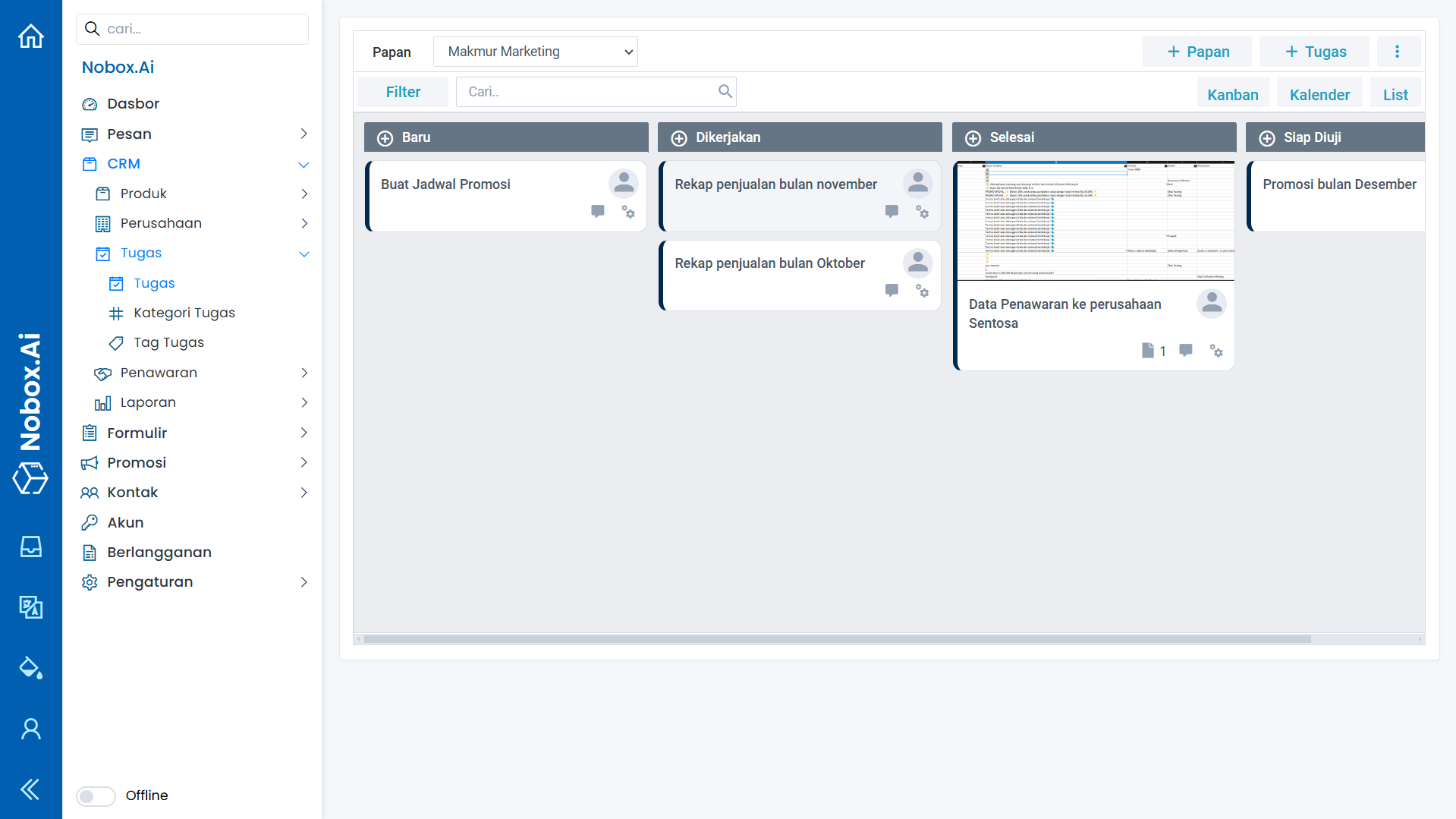Collapse the sidebar with the double-arrow icon

[31, 789]
